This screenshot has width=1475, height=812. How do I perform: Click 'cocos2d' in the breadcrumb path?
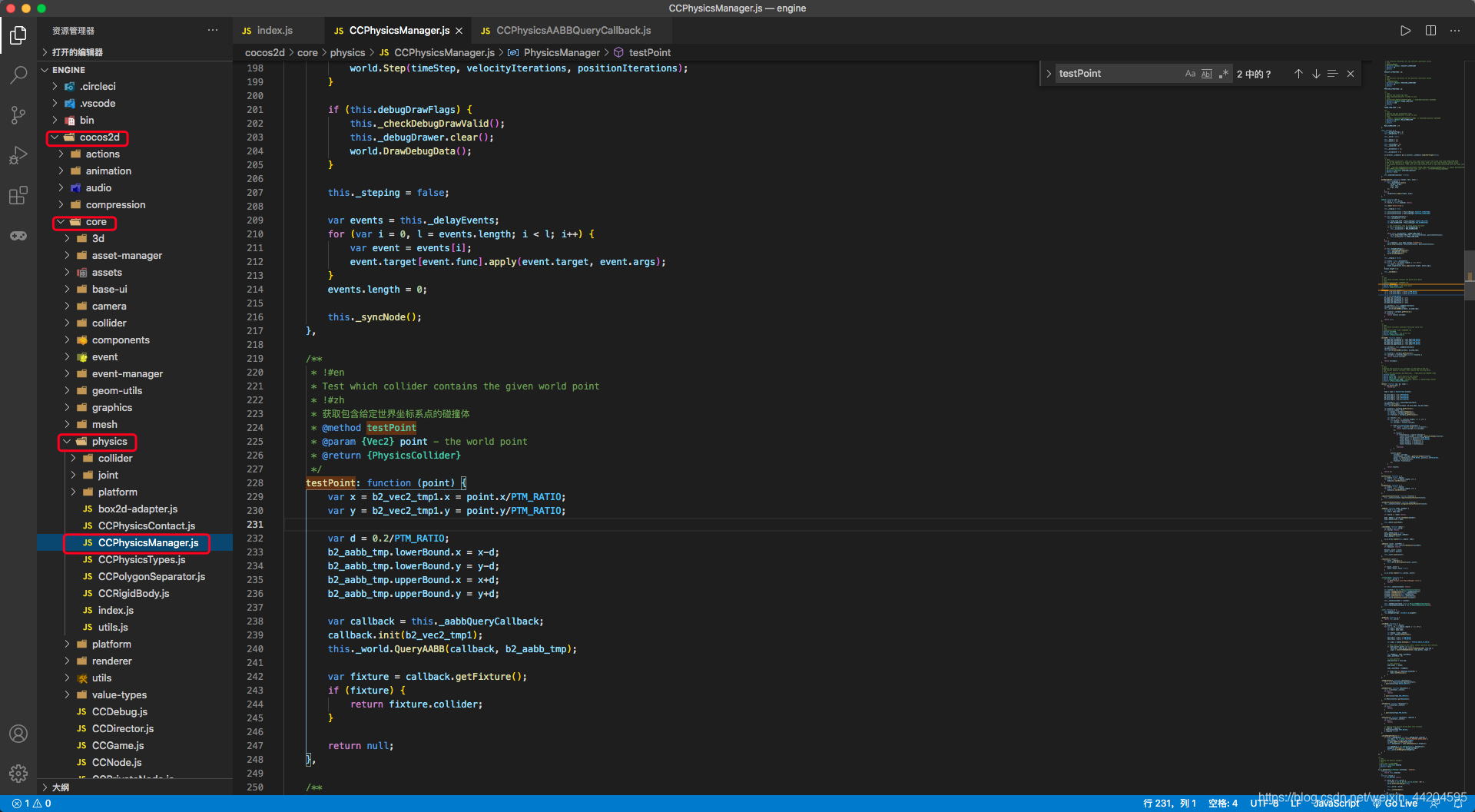tap(264, 52)
